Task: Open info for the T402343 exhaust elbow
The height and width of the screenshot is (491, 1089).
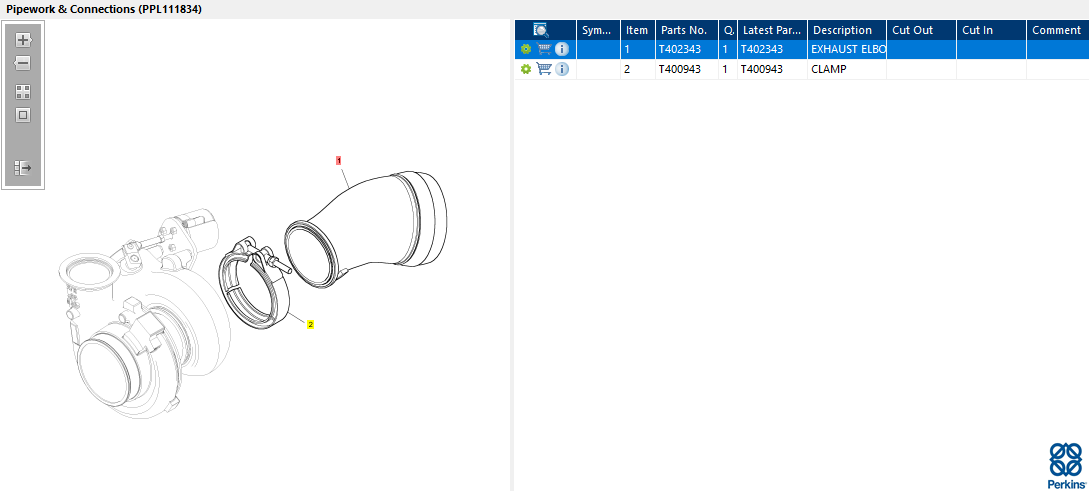Action: (x=562, y=49)
